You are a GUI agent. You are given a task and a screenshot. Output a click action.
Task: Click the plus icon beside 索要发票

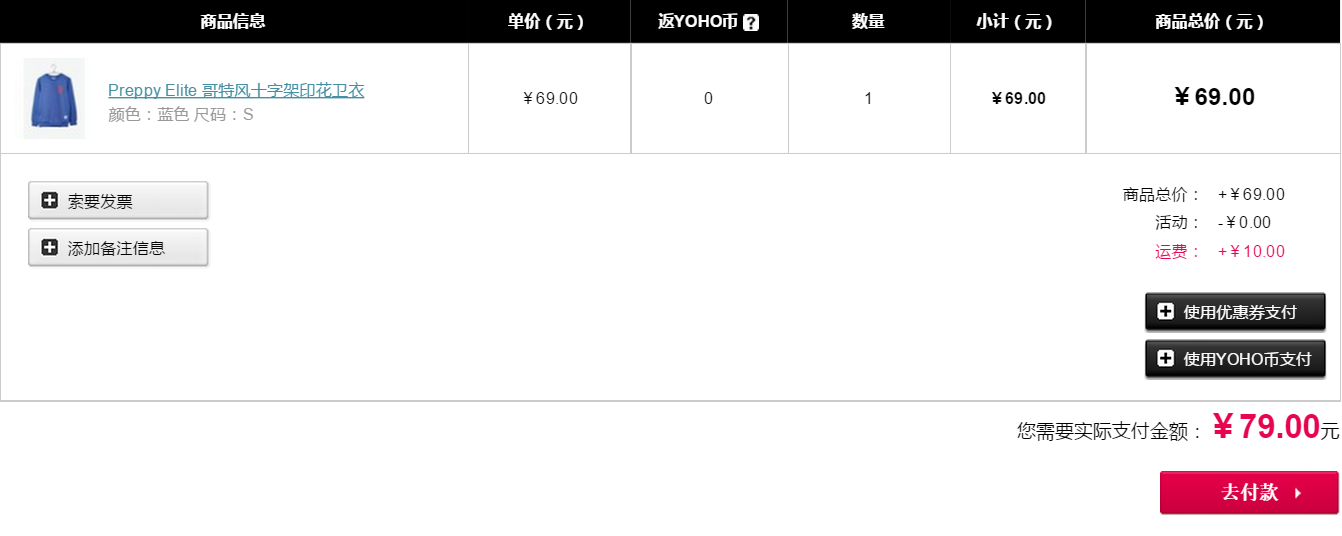pyautogui.click(x=49, y=200)
